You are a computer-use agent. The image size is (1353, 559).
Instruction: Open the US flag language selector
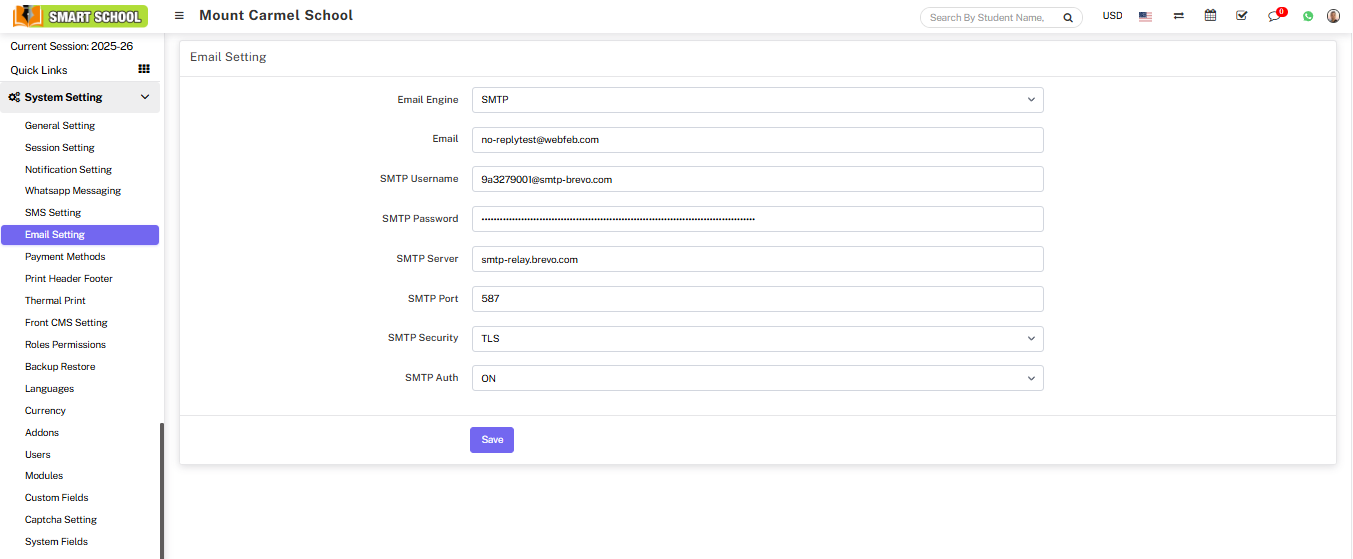[x=1145, y=17]
